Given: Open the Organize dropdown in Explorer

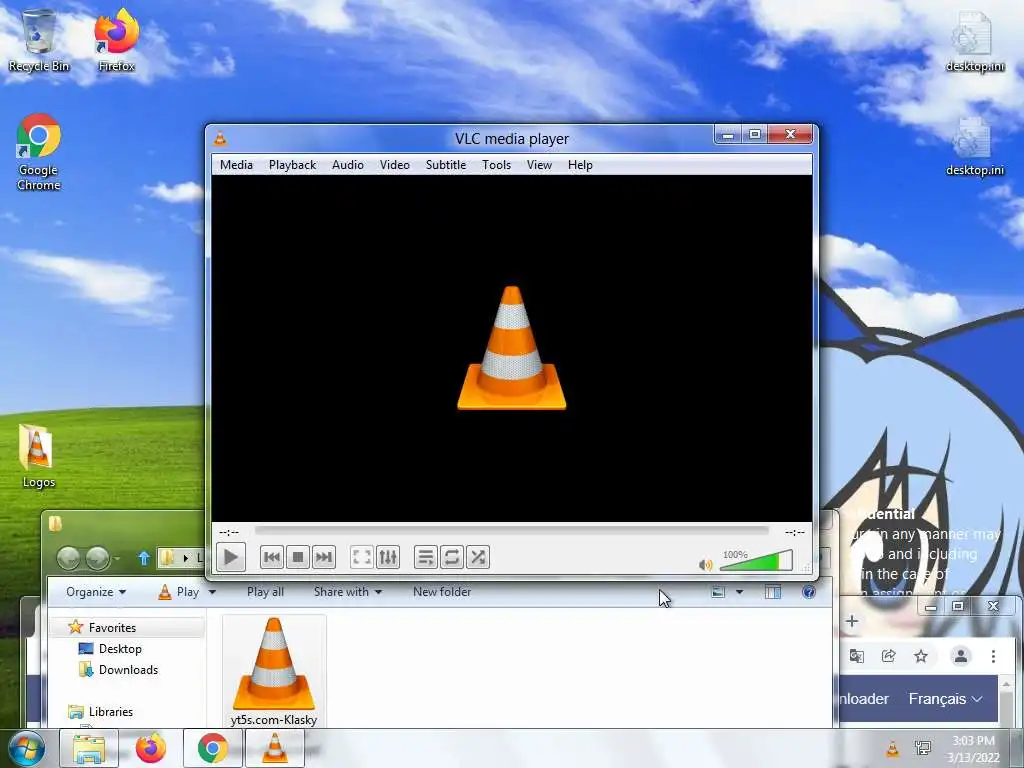Looking at the screenshot, I should [x=96, y=592].
